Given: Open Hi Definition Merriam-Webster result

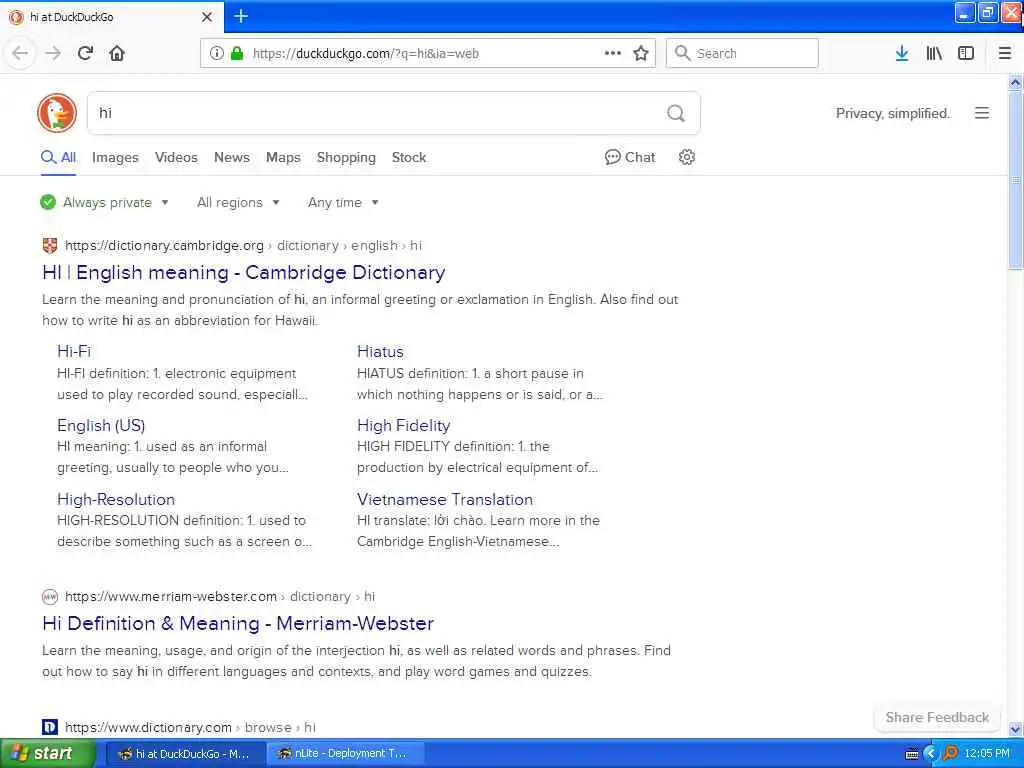Looking at the screenshot, I should pos(238,623).
